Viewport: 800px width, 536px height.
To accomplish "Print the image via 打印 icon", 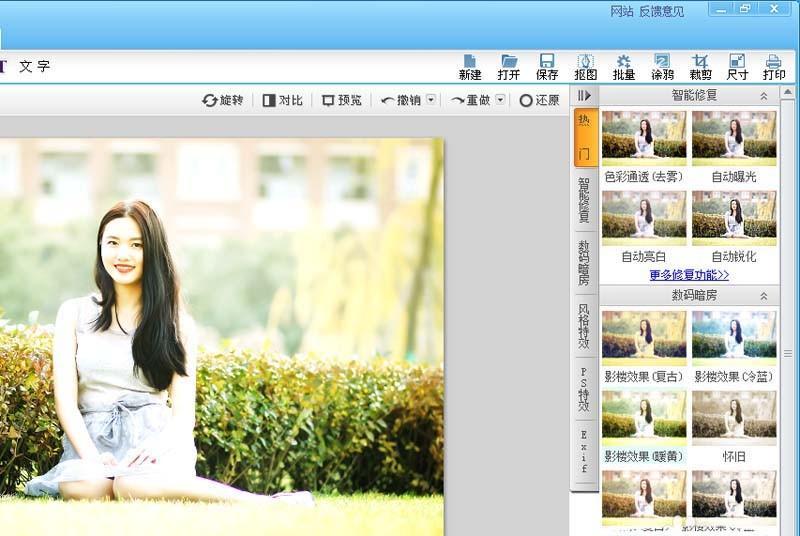I will click(x=774, y=66).
